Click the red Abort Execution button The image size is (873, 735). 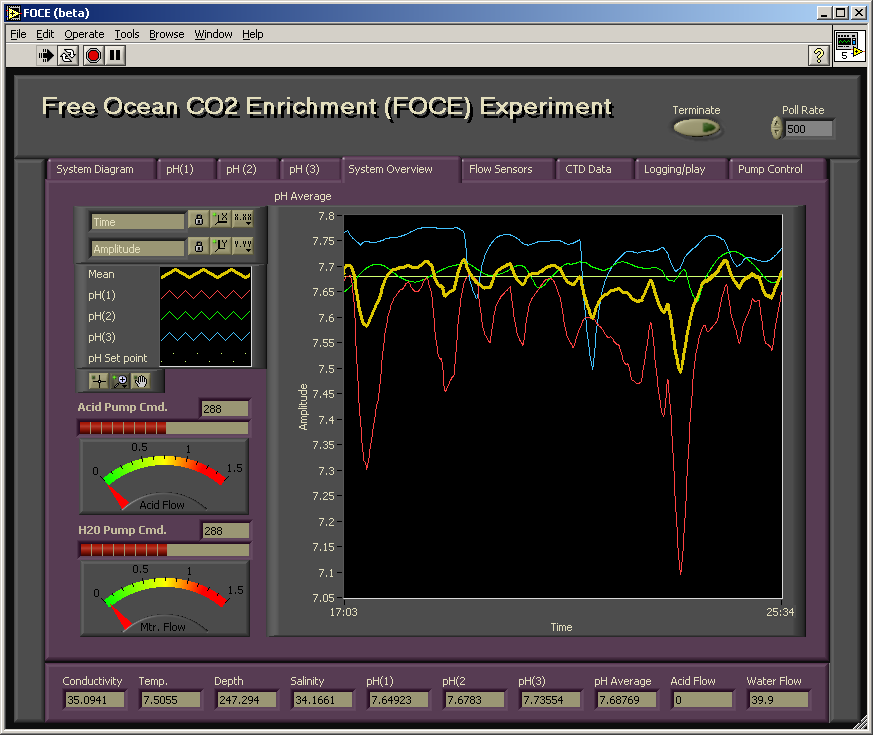93,56
